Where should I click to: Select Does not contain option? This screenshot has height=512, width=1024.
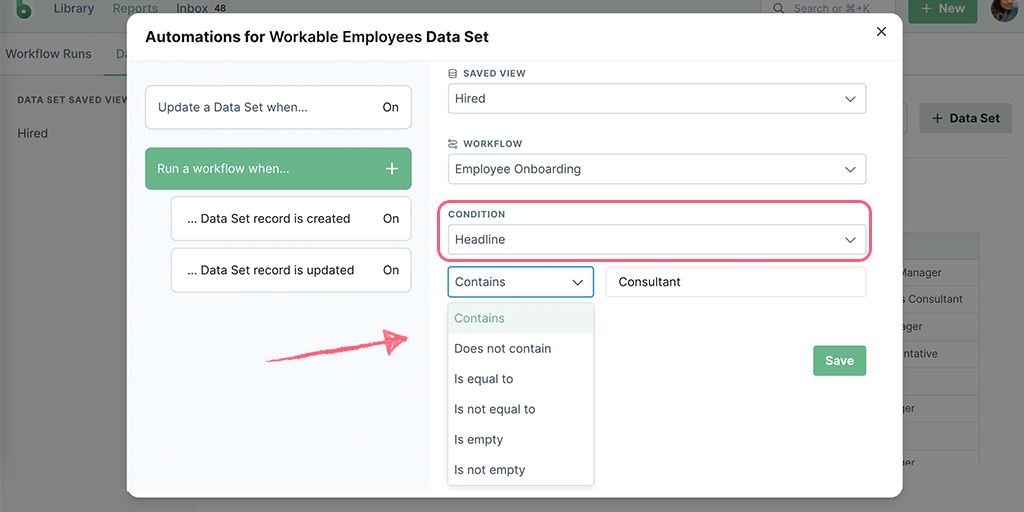[520, 349]
